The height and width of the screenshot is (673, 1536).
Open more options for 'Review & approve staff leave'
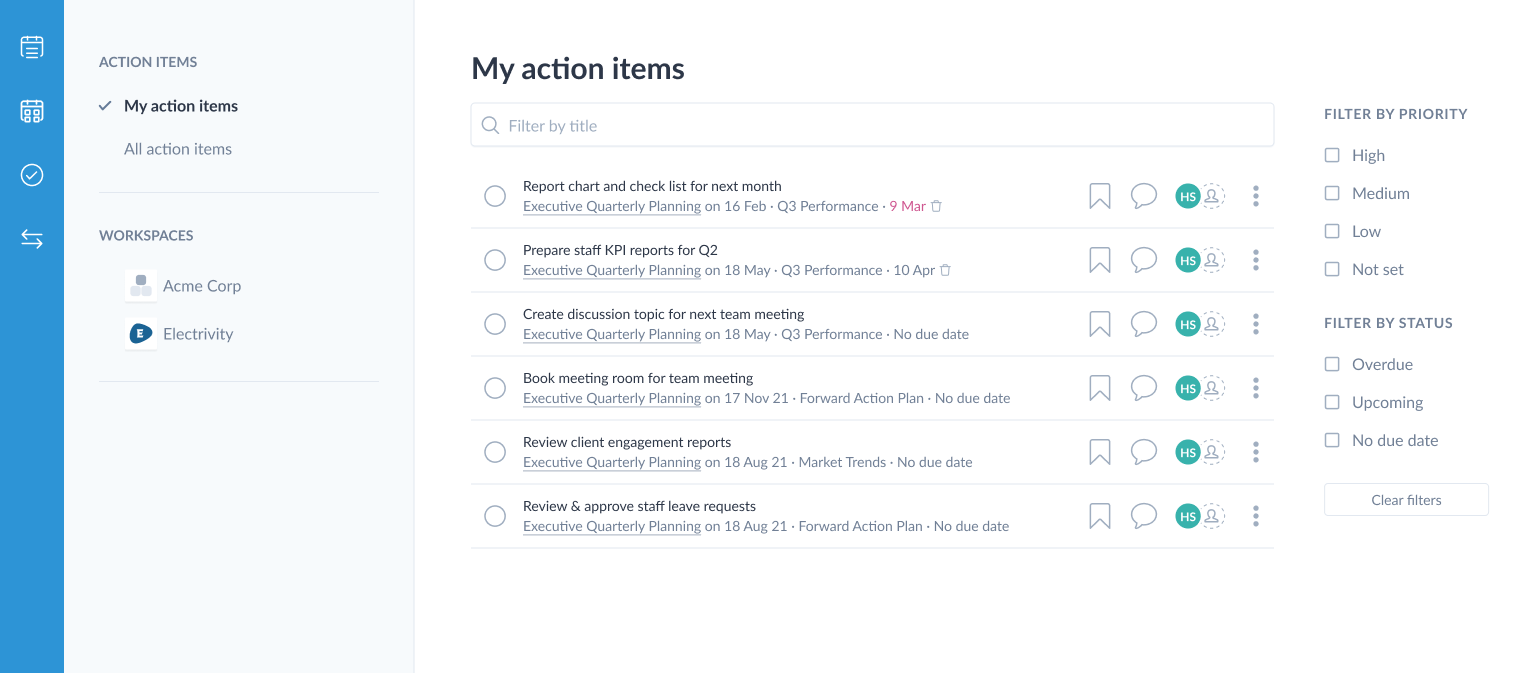1256,516
